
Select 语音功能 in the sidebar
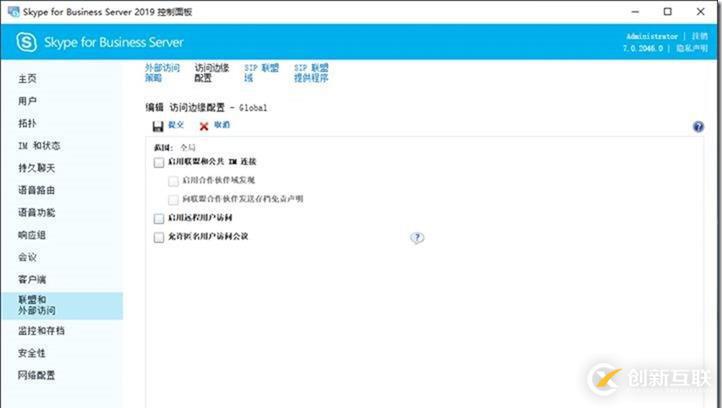click(x=36, y=213)
